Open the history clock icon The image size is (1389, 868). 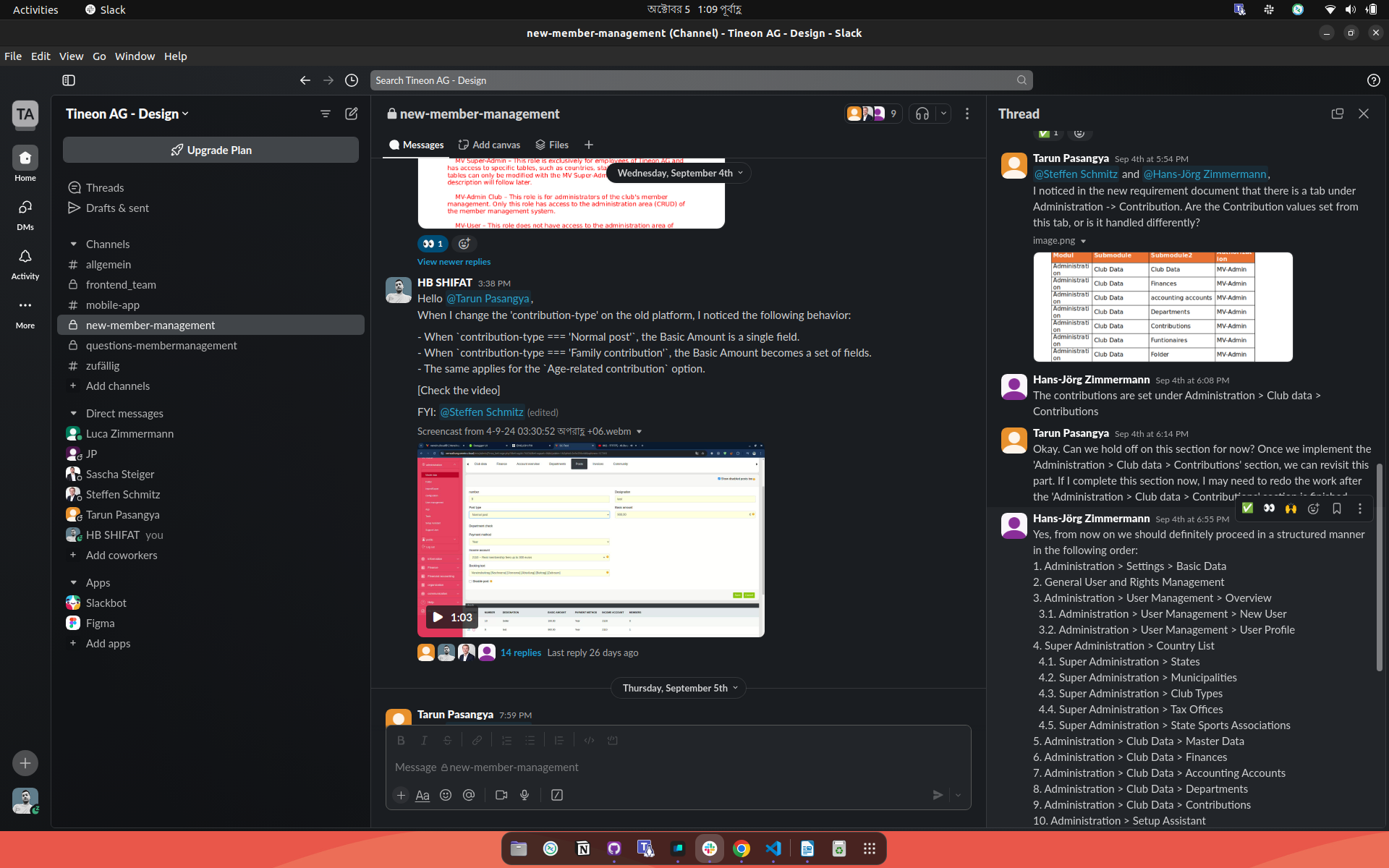pos(352,80)
